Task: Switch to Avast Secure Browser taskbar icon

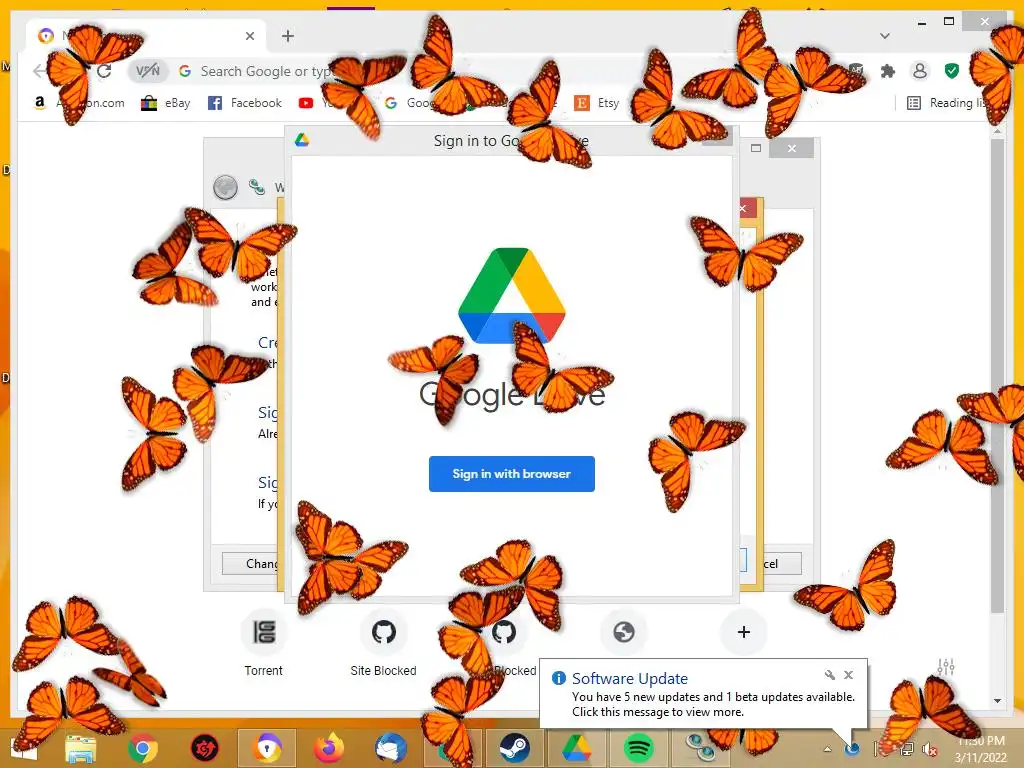Action: pyautogui.click(x=267, y=748)
